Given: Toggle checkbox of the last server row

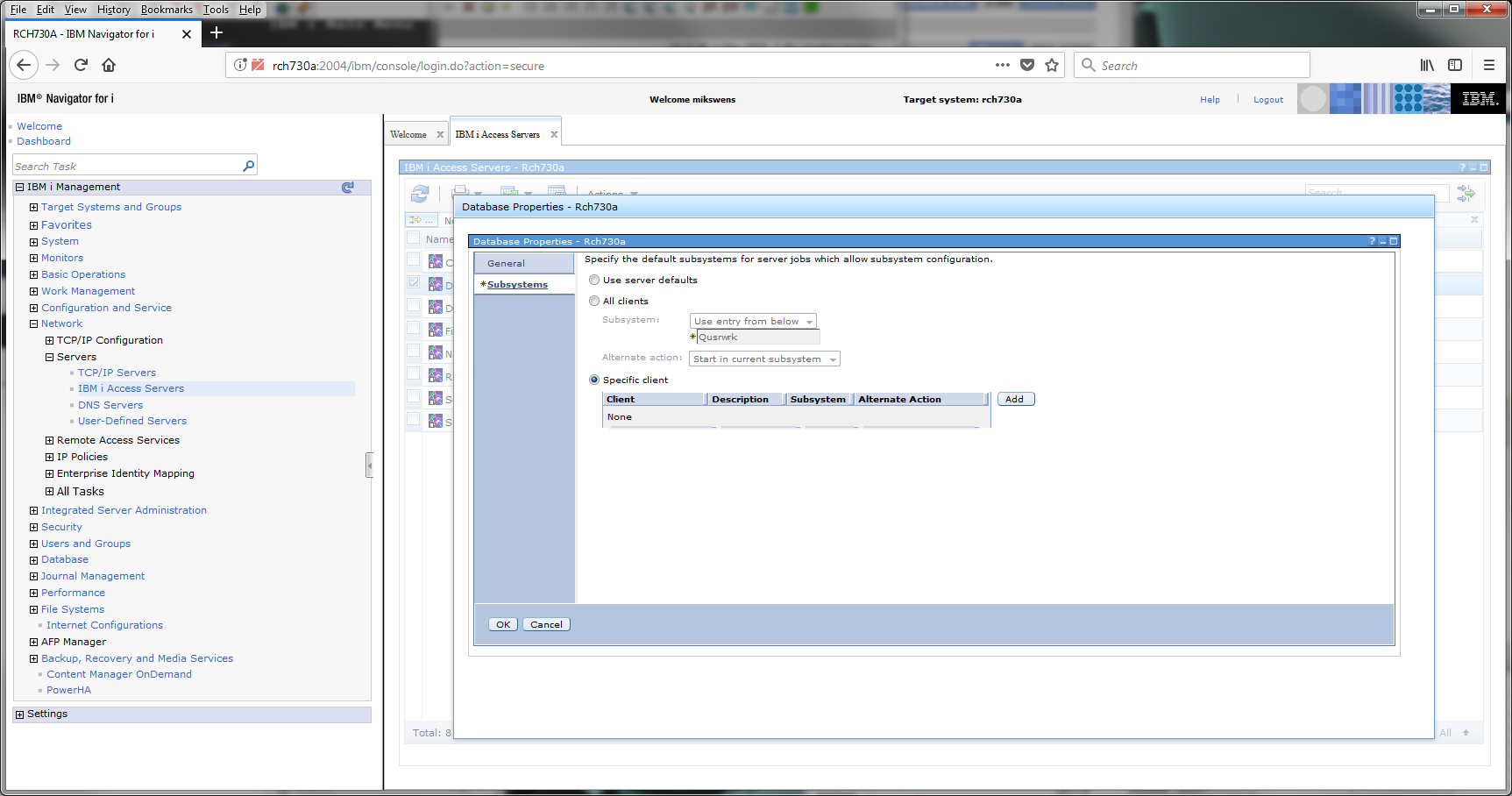Looking at the screenshot, I should click(x=413, y=419).
